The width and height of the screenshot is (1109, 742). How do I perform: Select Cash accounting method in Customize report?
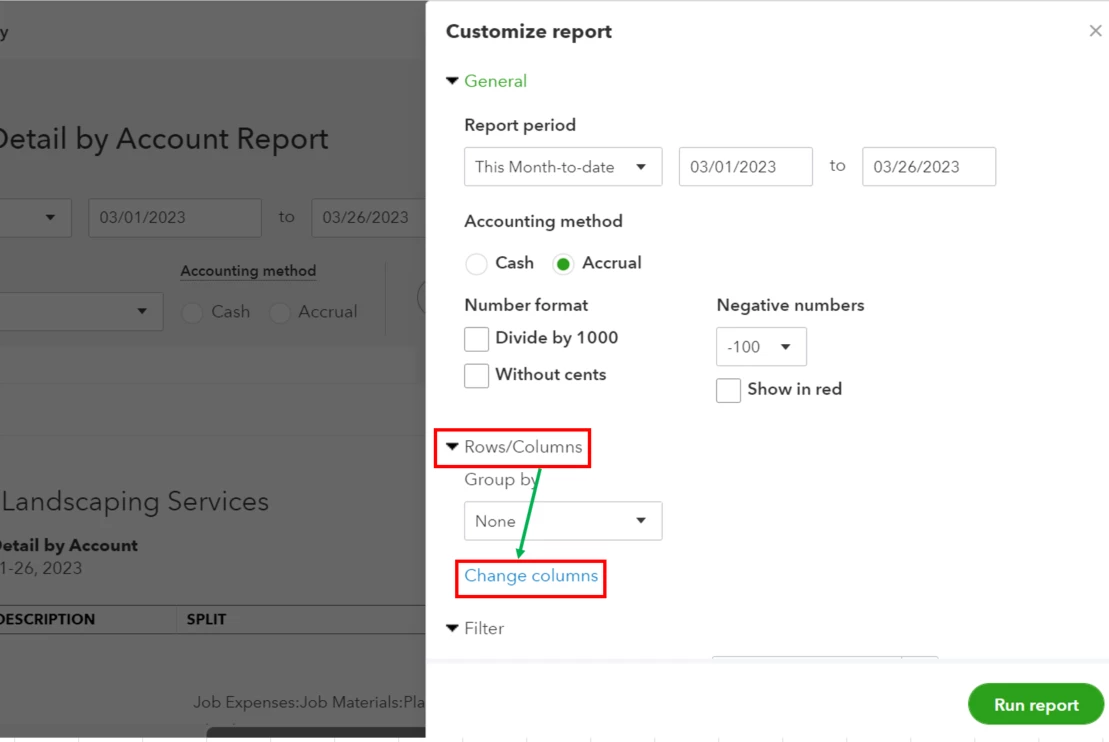476,264
